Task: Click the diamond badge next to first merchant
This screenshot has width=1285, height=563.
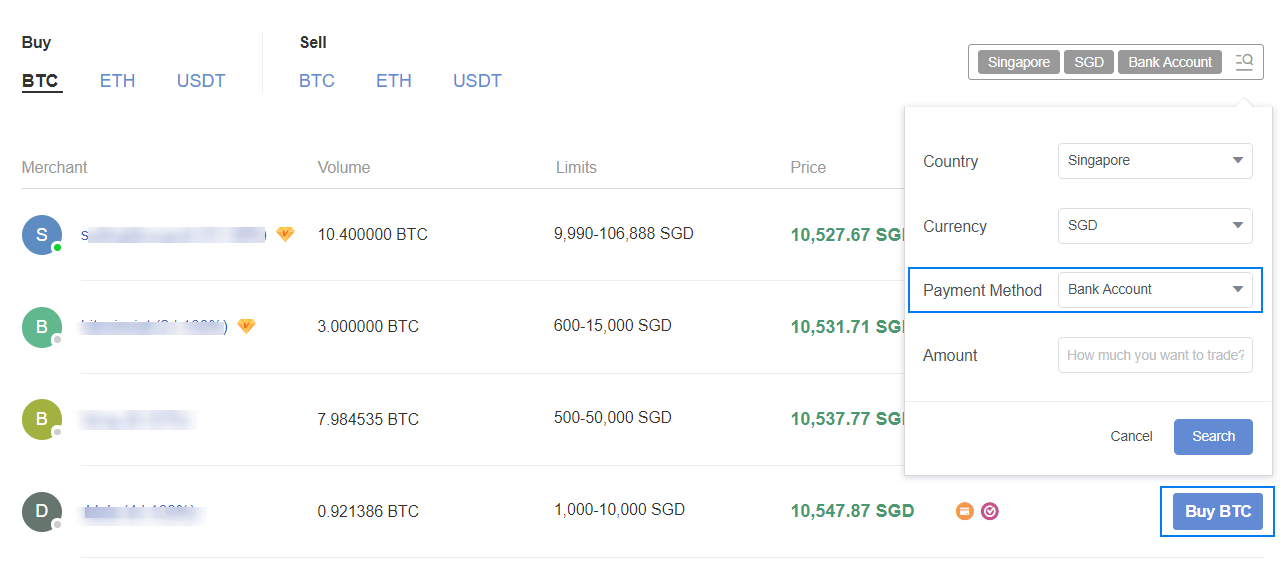Action: click(285, 234)
